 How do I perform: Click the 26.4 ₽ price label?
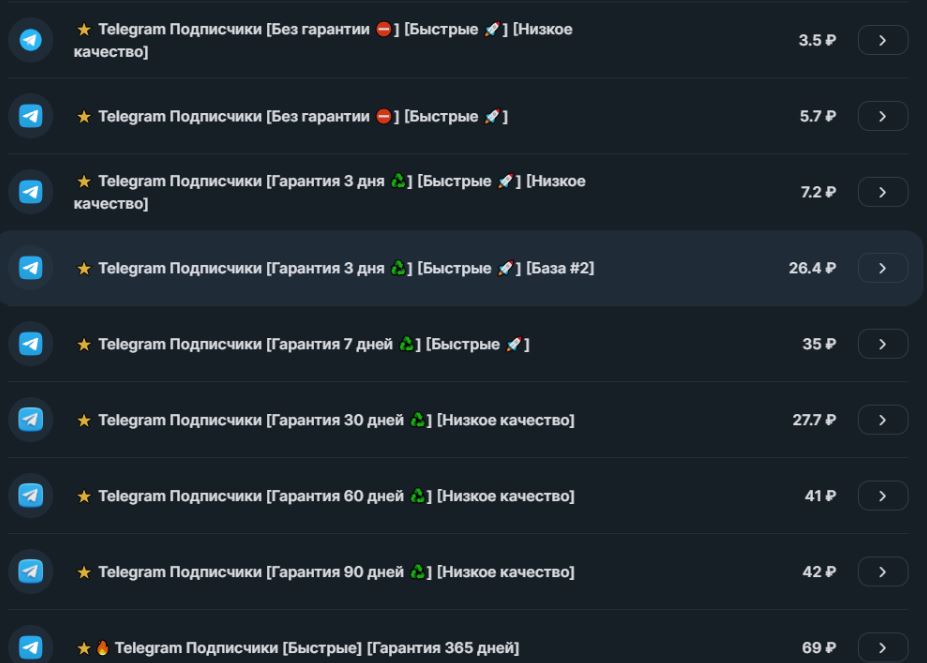coord(812,268)
